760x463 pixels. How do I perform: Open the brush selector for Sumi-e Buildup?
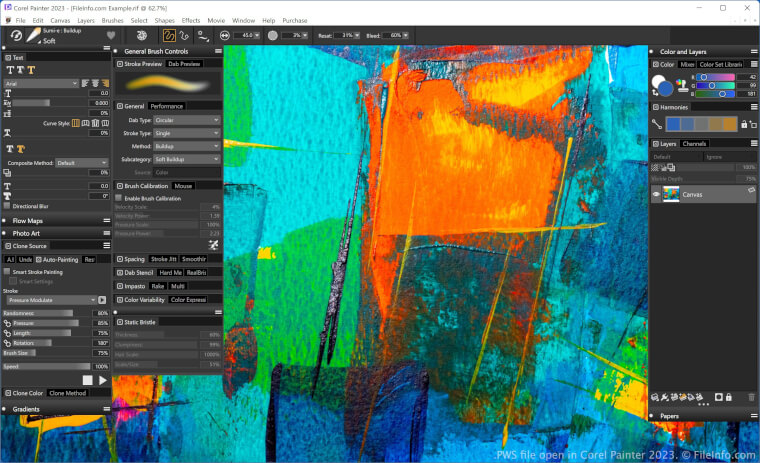tap(33, 35)
